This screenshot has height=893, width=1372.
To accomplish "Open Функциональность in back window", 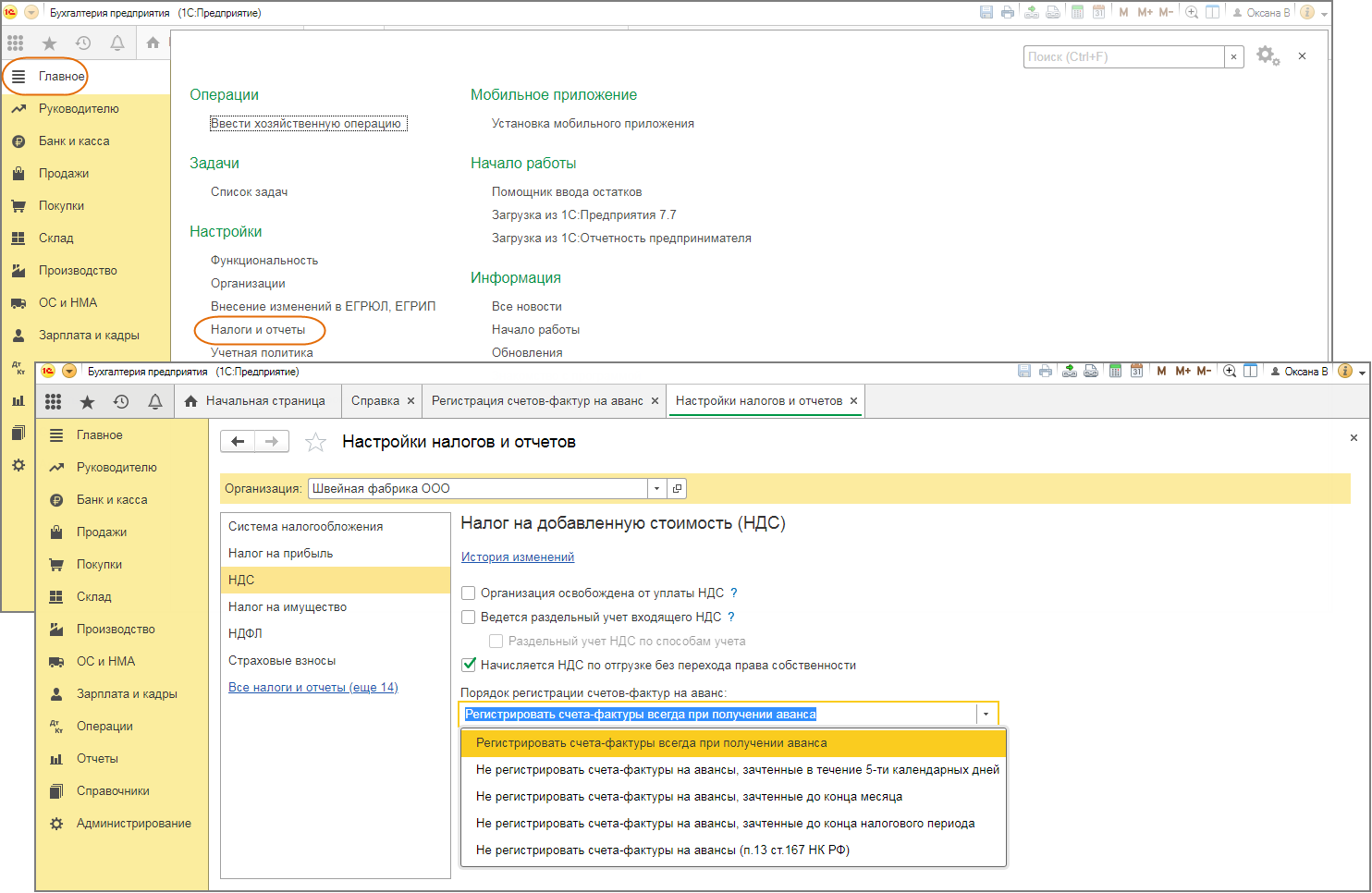I will 264,261.
